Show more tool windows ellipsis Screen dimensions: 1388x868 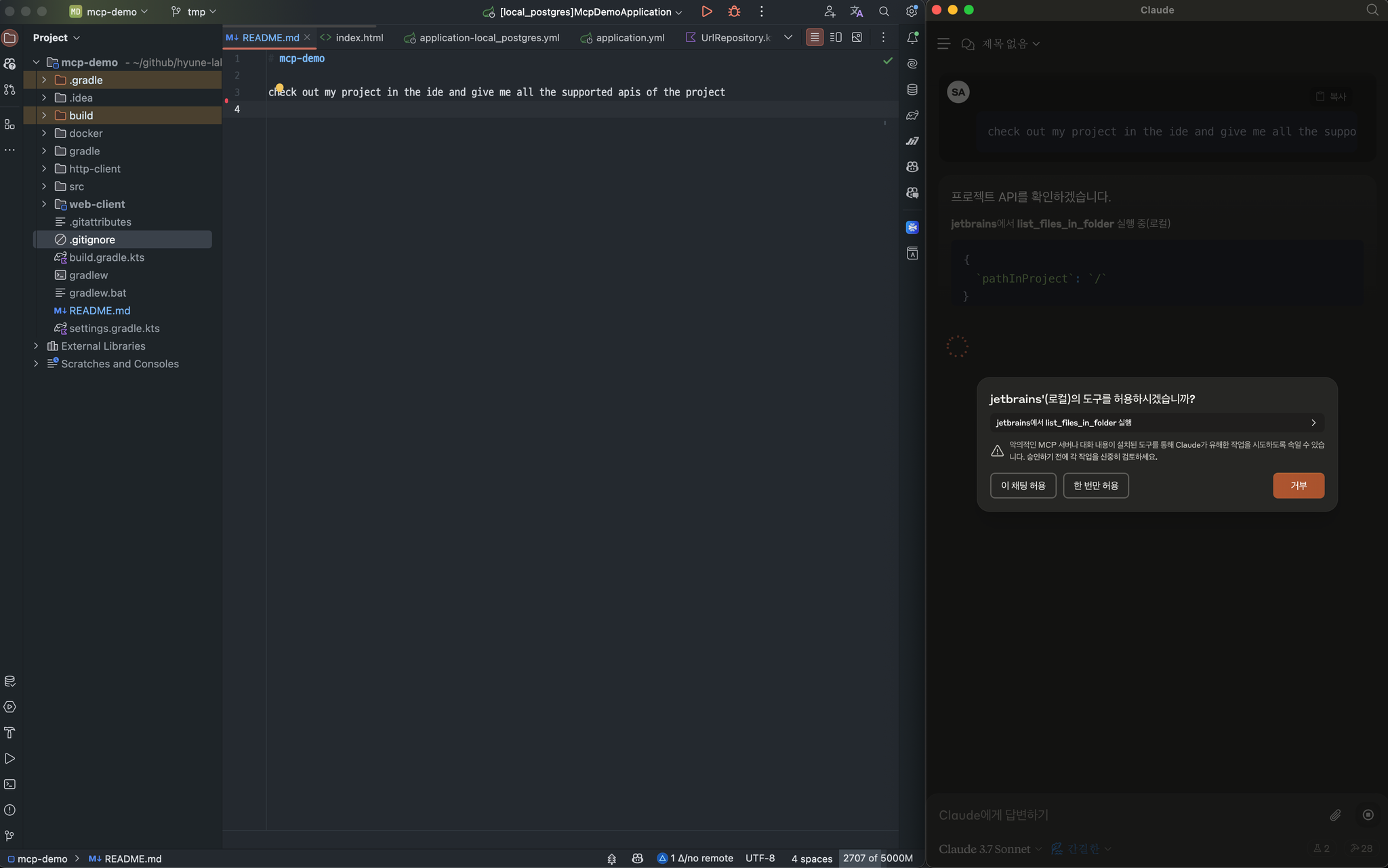pyautogui.click(x=9, y=150)
